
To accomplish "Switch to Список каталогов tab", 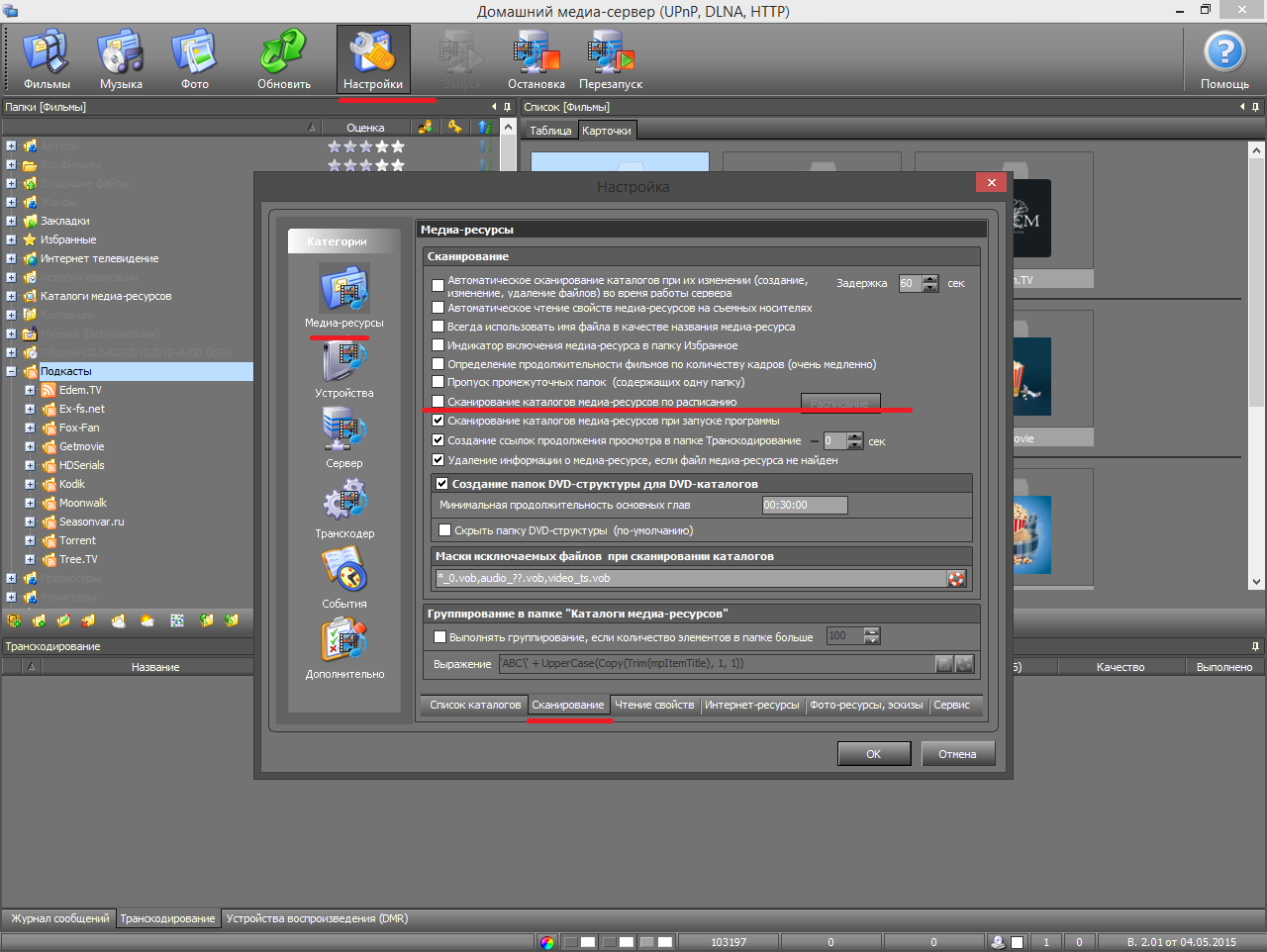I will click(x=475, y=705).
